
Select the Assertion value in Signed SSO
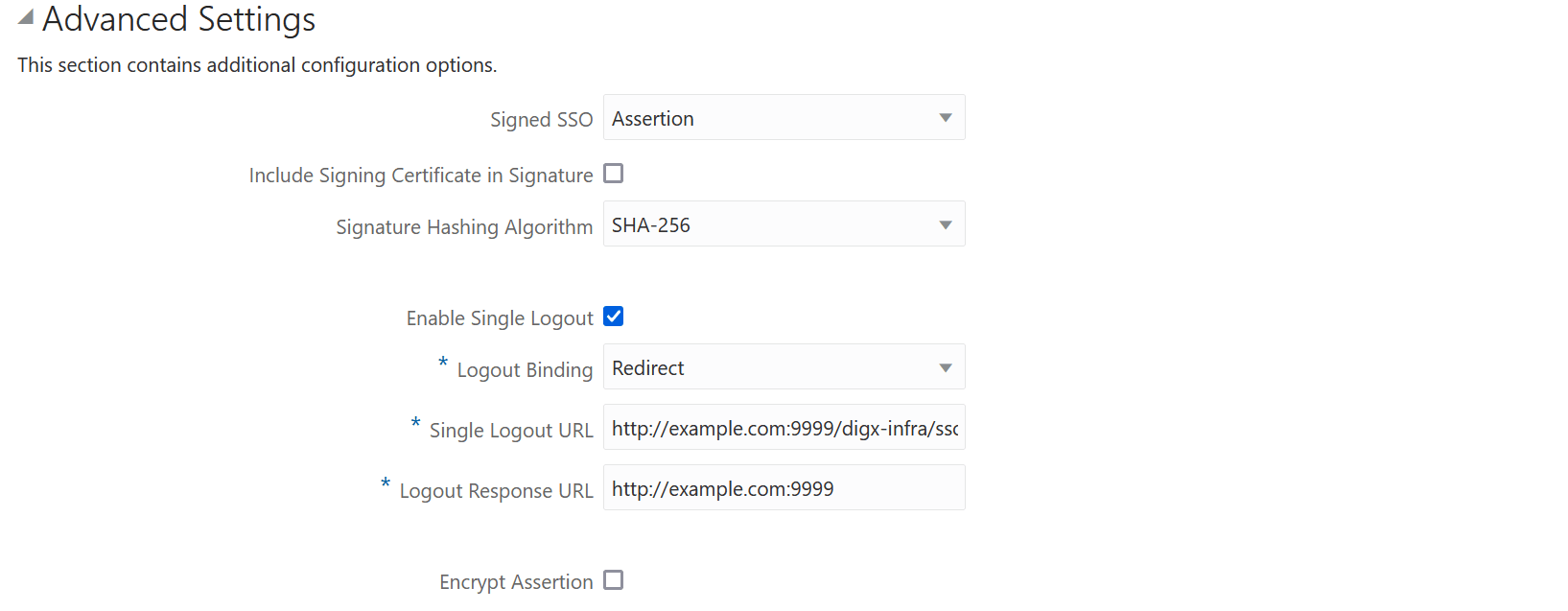click(653, 118)
